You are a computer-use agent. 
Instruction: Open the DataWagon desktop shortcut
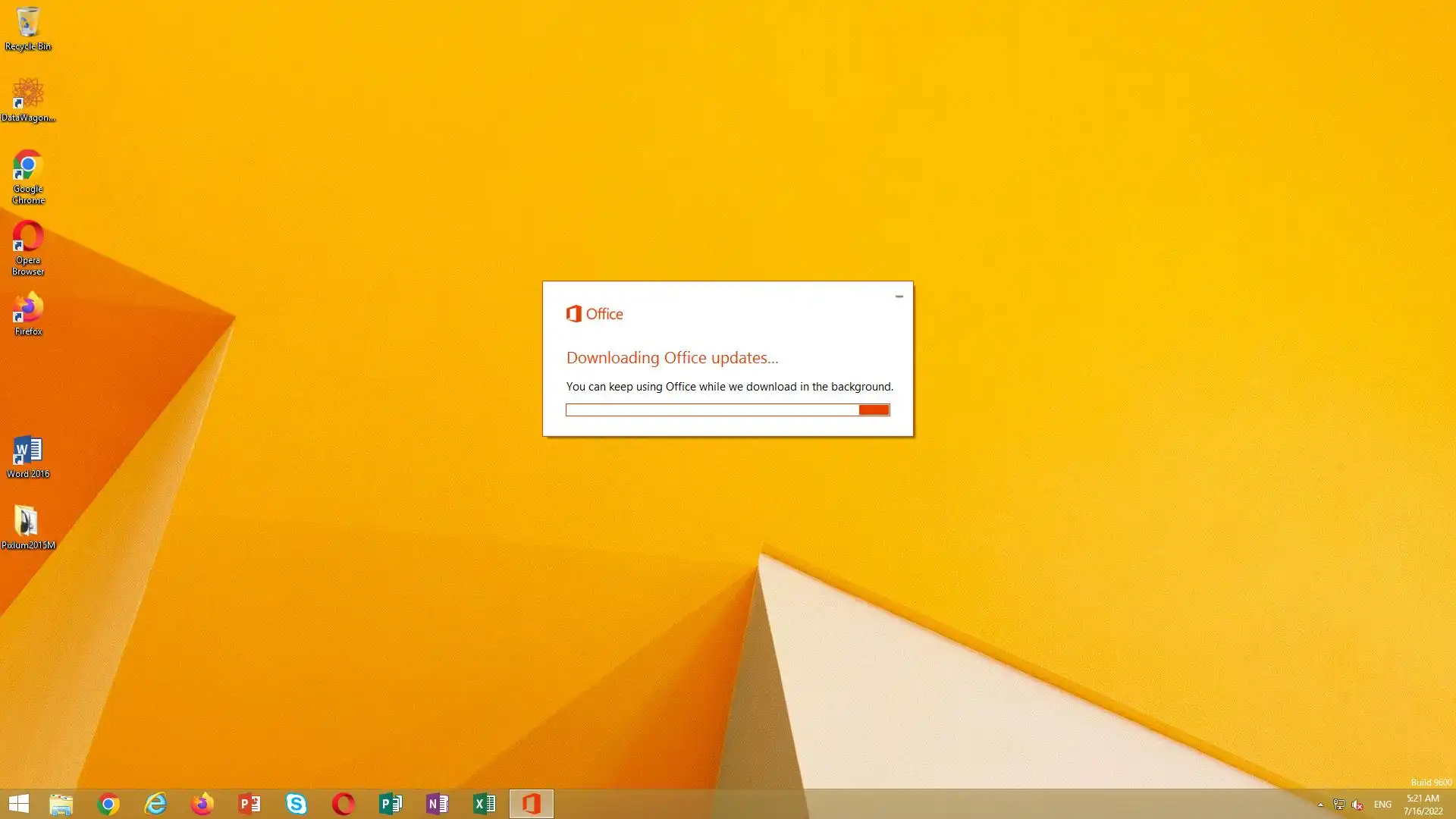click(28, 99)
